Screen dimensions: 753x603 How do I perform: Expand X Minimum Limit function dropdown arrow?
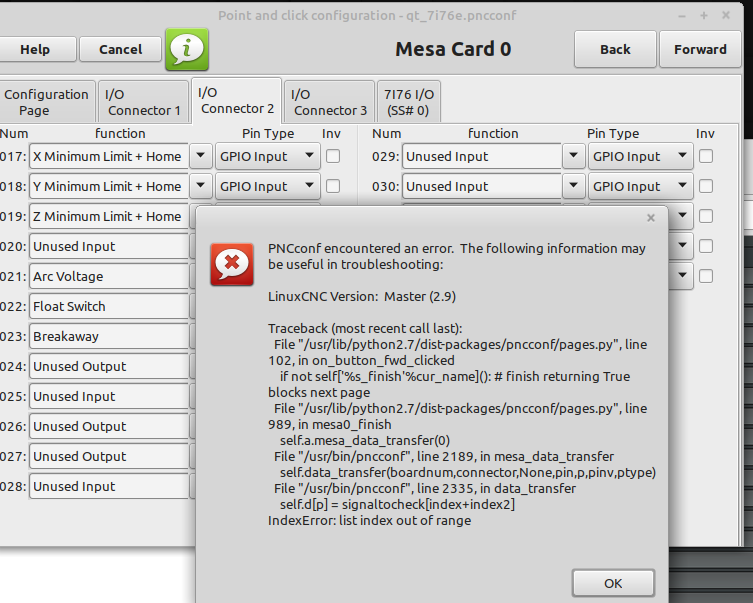point(201,156)
